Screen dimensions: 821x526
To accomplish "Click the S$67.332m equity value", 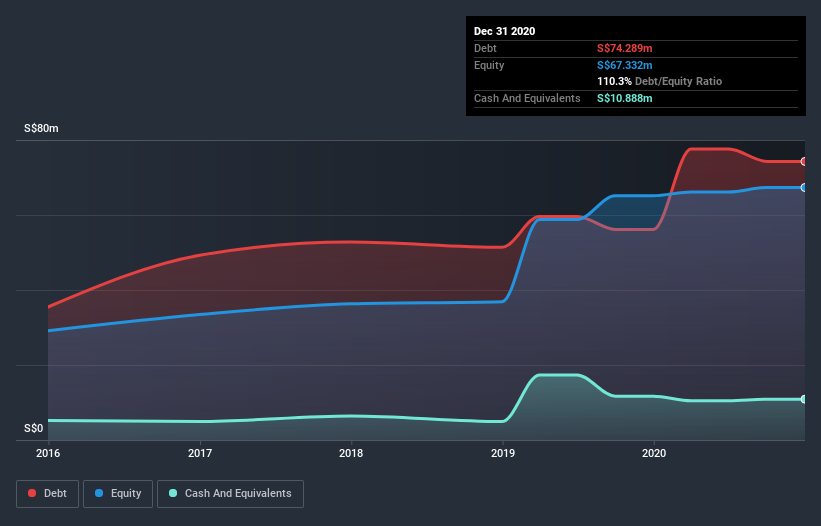I will pos(625,65).
